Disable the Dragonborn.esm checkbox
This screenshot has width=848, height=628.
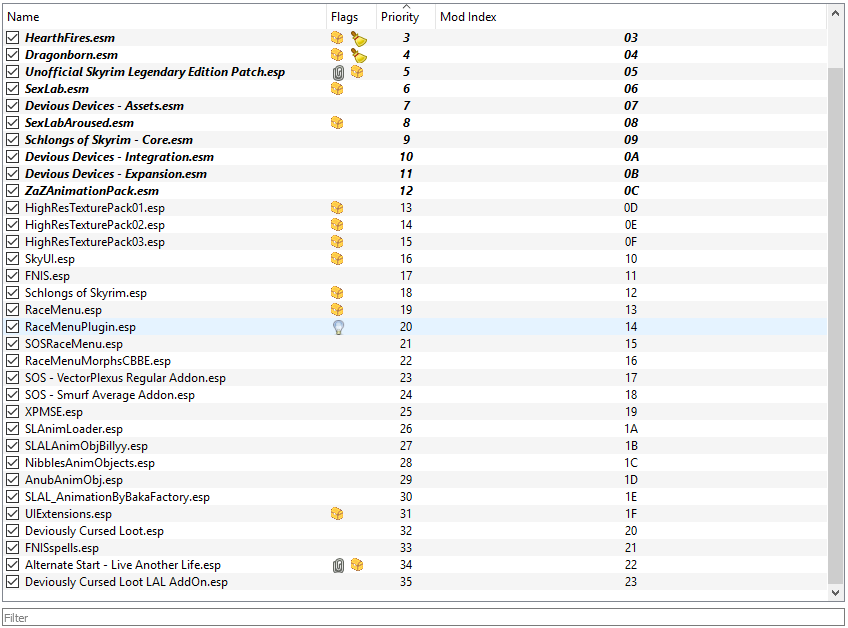[12, 55]
